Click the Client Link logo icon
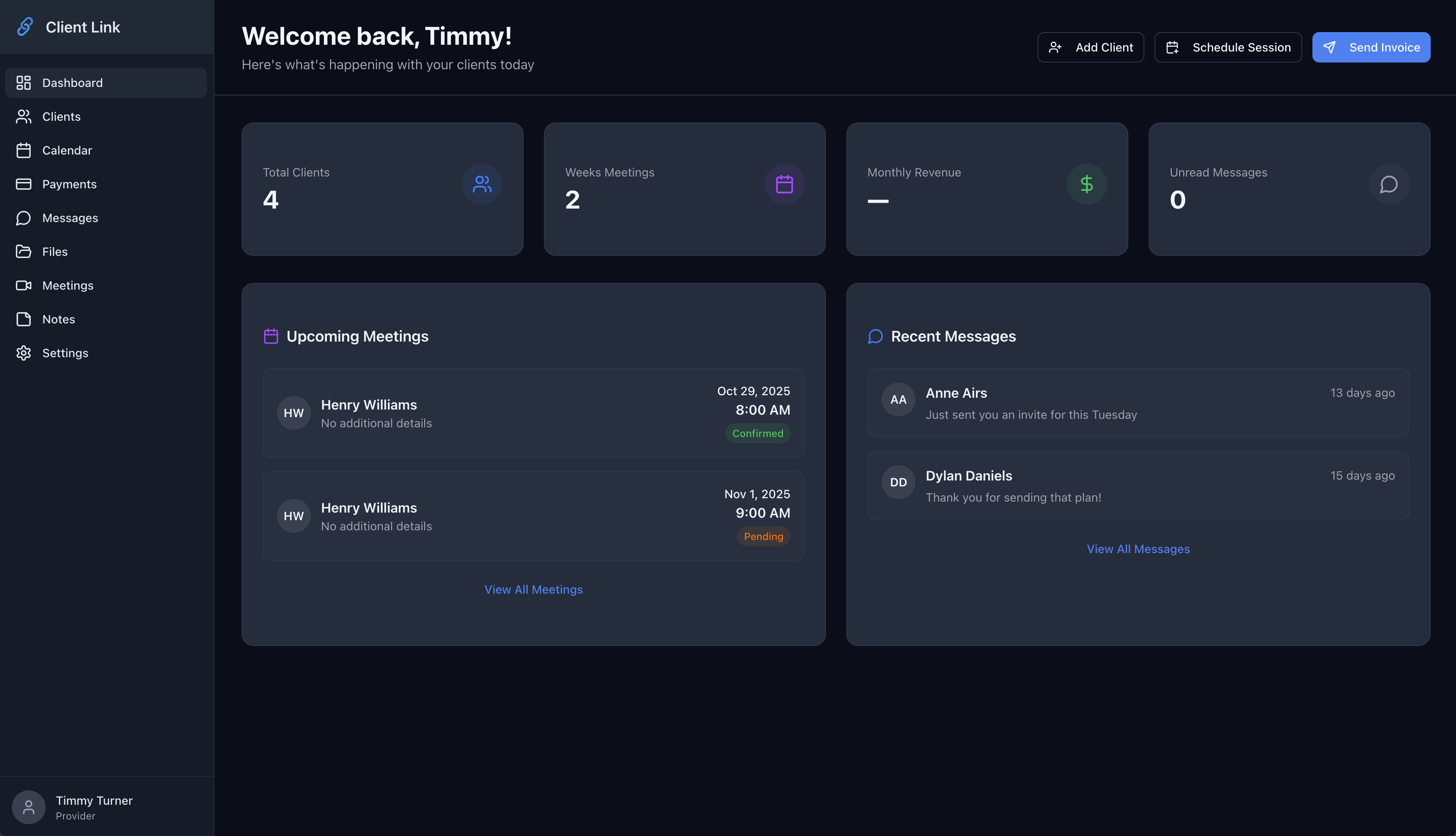This screenshot has height=836, width=1456. pos(25,27)
